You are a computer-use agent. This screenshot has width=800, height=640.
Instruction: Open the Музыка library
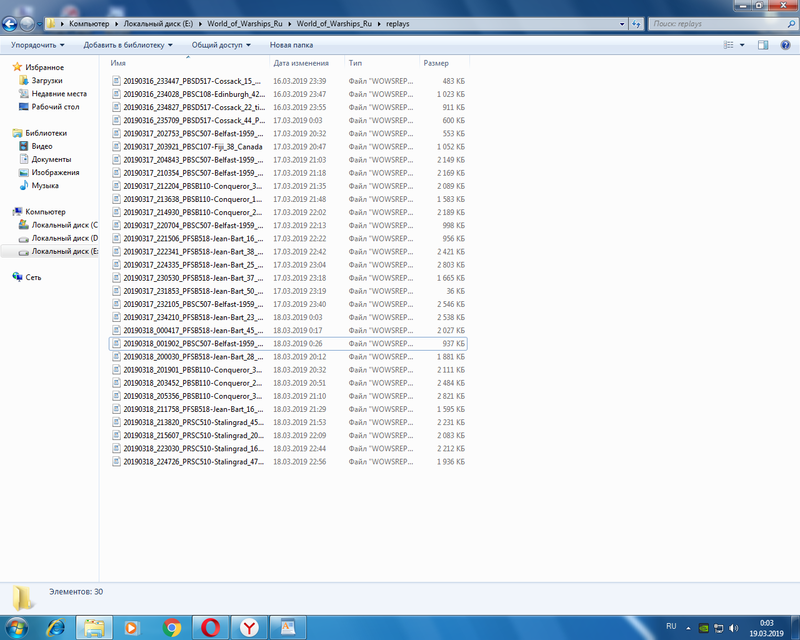(x=39, y=185)
